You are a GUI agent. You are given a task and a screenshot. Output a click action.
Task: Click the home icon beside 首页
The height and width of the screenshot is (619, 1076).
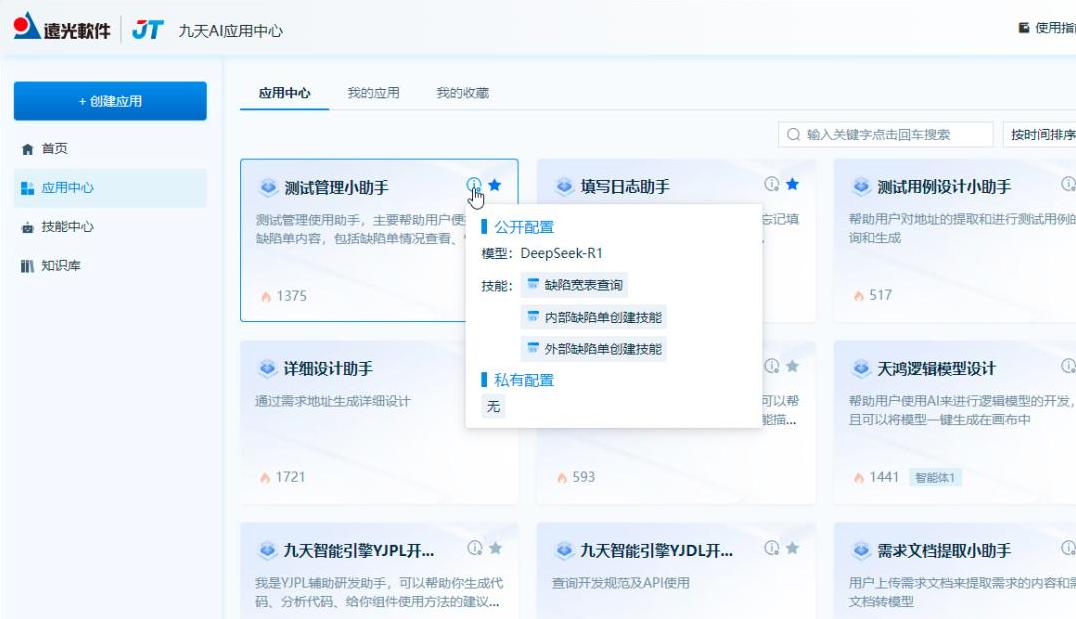pos(27,149)
